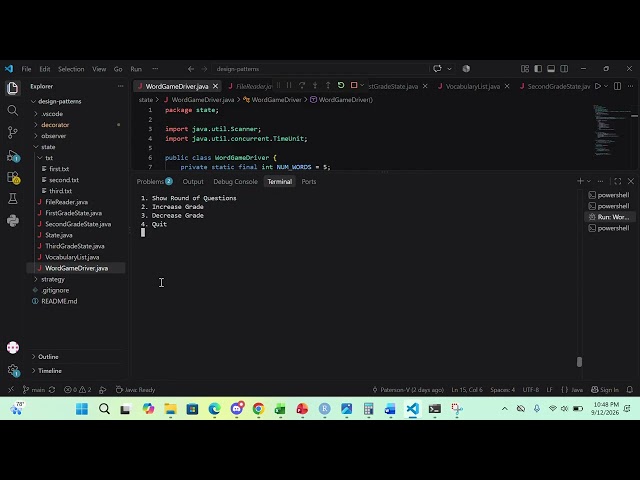The height and width of the screenshot is (480, 640).
Task: Click the debug Step Into icon
Action: point(315,85)
